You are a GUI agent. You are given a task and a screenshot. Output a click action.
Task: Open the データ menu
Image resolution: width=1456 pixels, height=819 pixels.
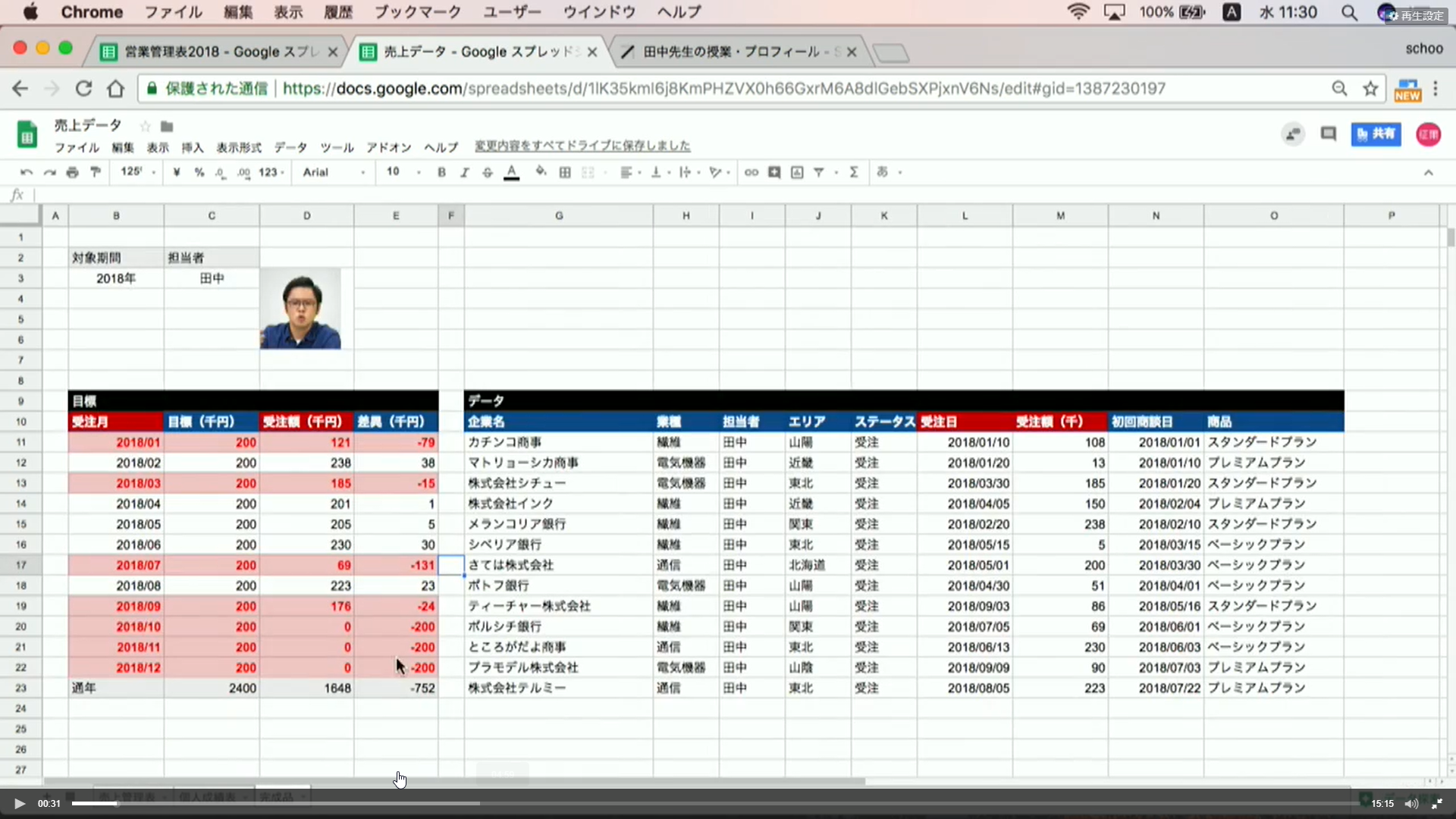pyautogui.click(x=290, y=147)
